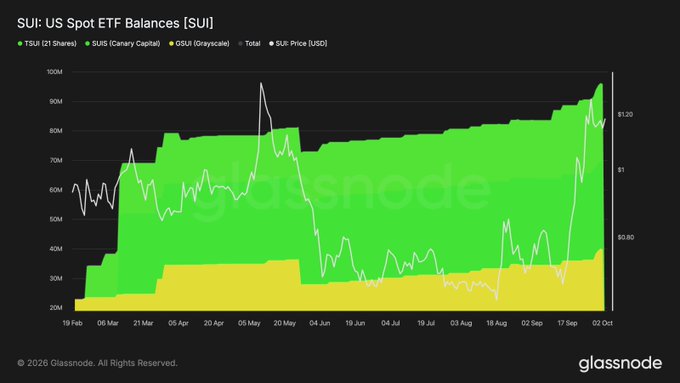
Task: Click the 21 Mar date label
Action: pyautogui.click(x=143, y=323)
